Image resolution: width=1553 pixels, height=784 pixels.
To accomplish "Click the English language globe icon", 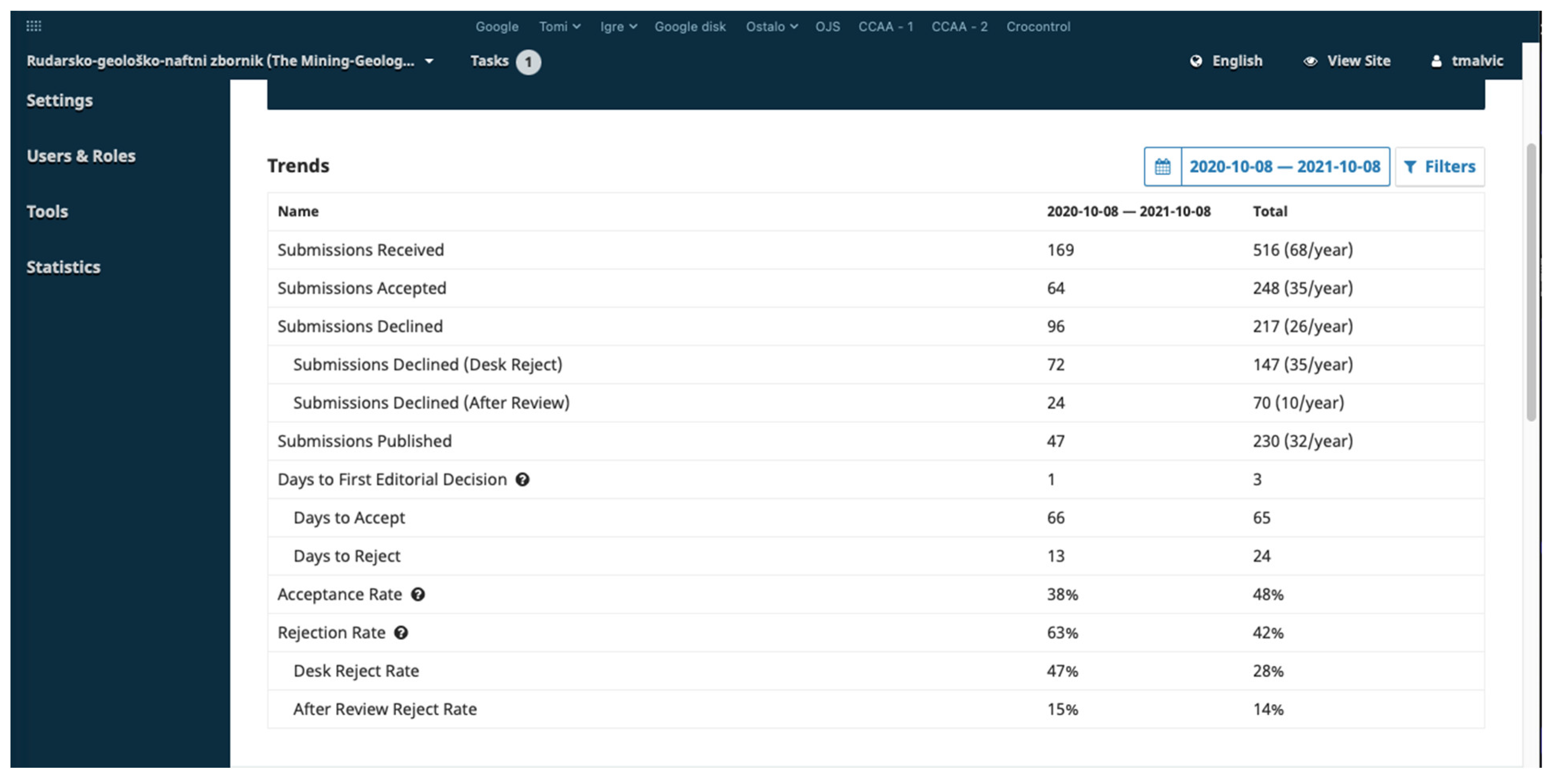I will tap(1196, 62).
